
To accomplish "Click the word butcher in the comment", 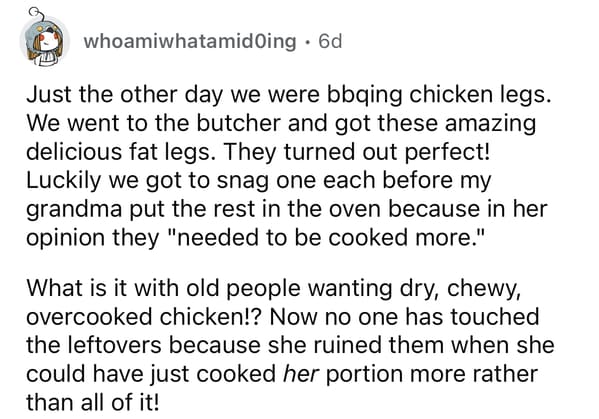I will [240, 123].
